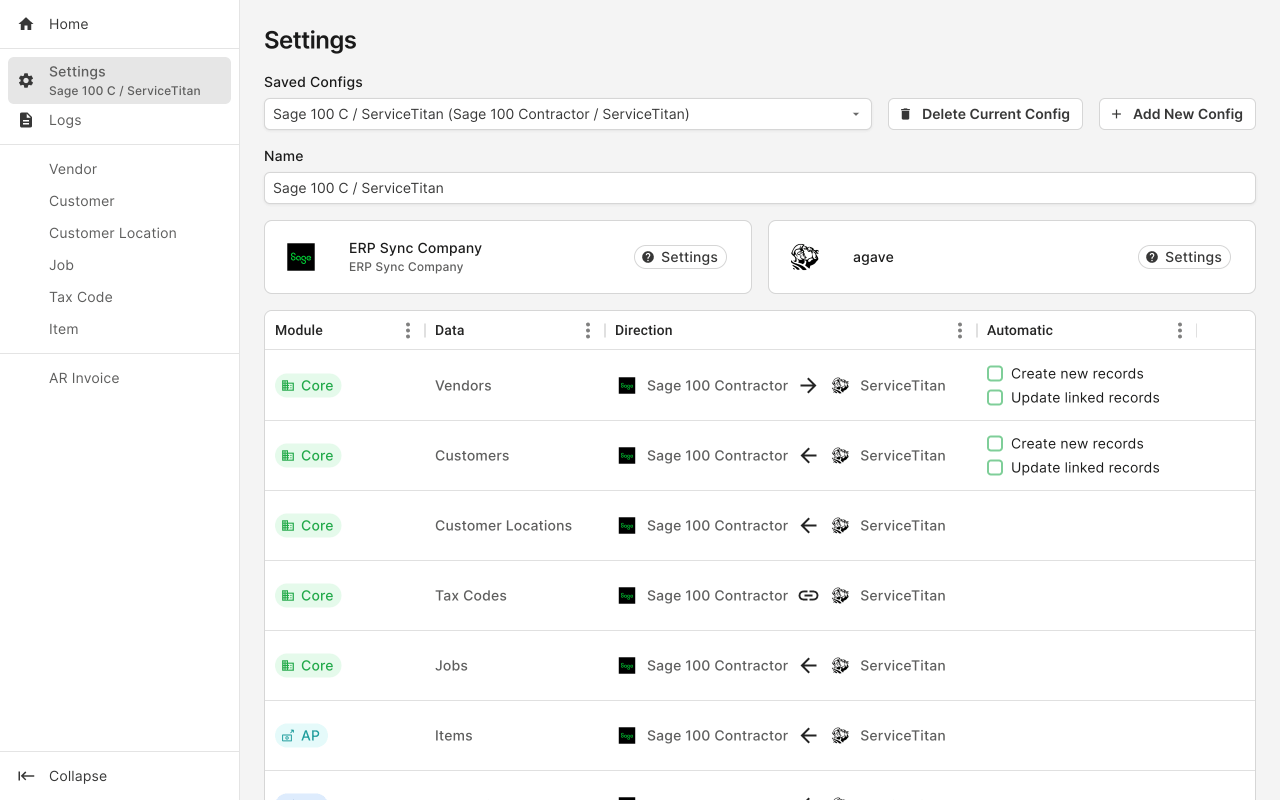Click the Settings gear icon in the sidebar
This screenshot has width=1280, height=800.
tap(26, 80)
